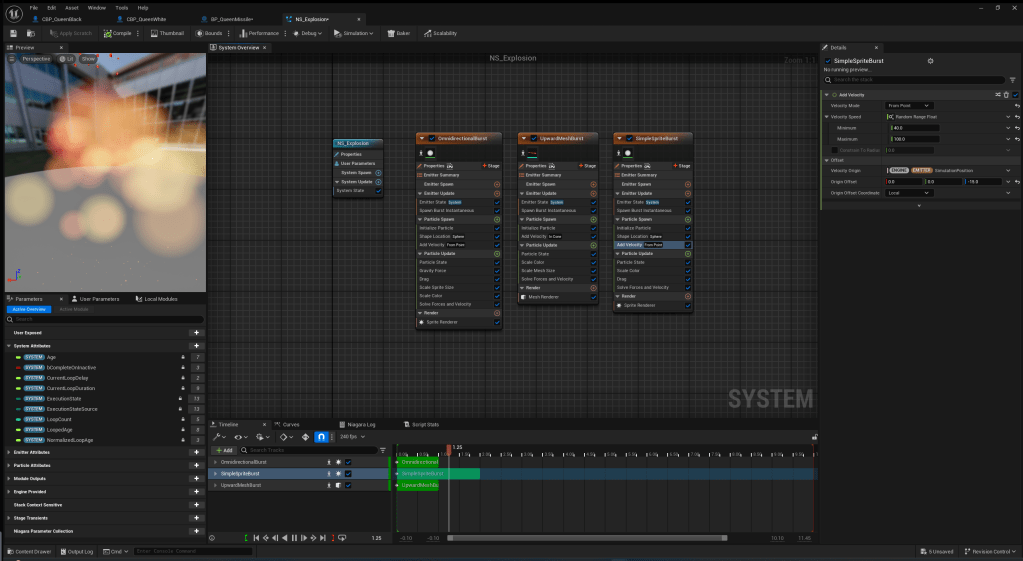Image resolution: width=1023 pixels, height=561 pixels.
Task: Click the gear icon beside SimpleSpriteBurst
Action: click(930, 61)
